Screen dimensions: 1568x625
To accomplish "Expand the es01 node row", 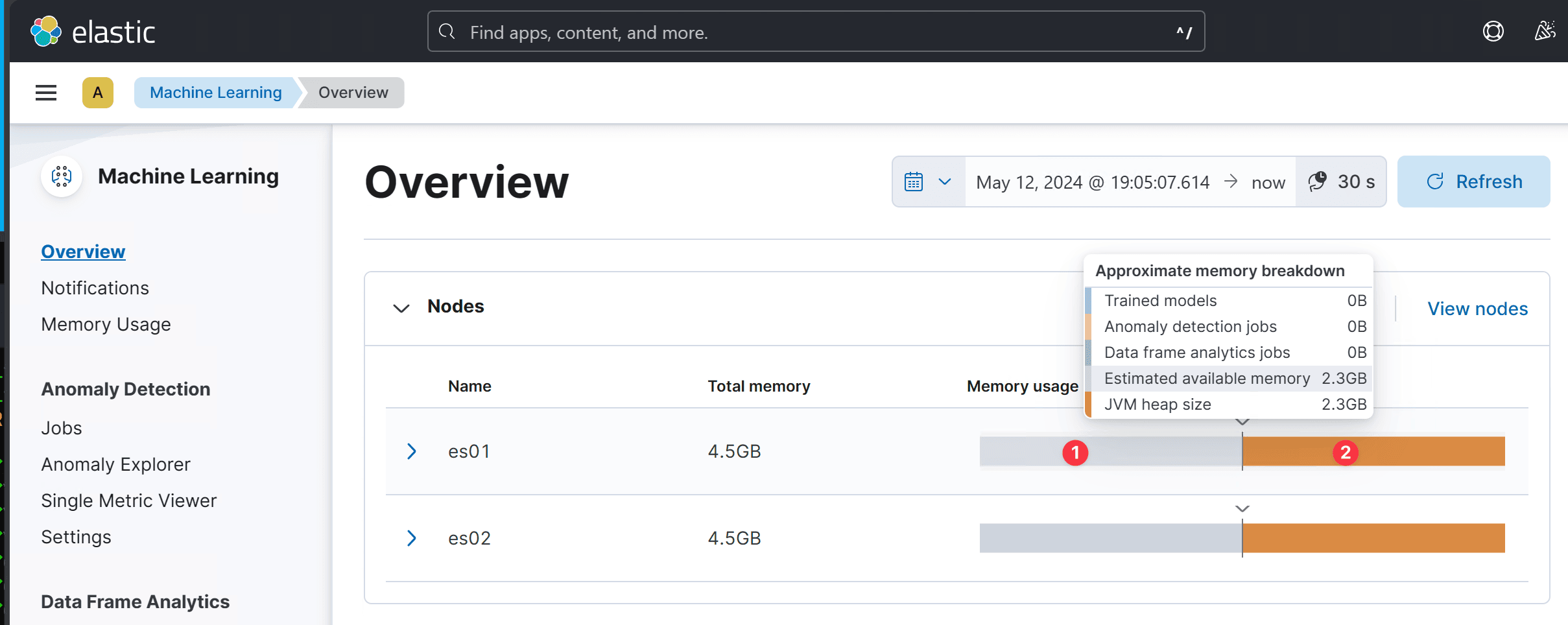I will pyautogui.click(x=411, y=451).
